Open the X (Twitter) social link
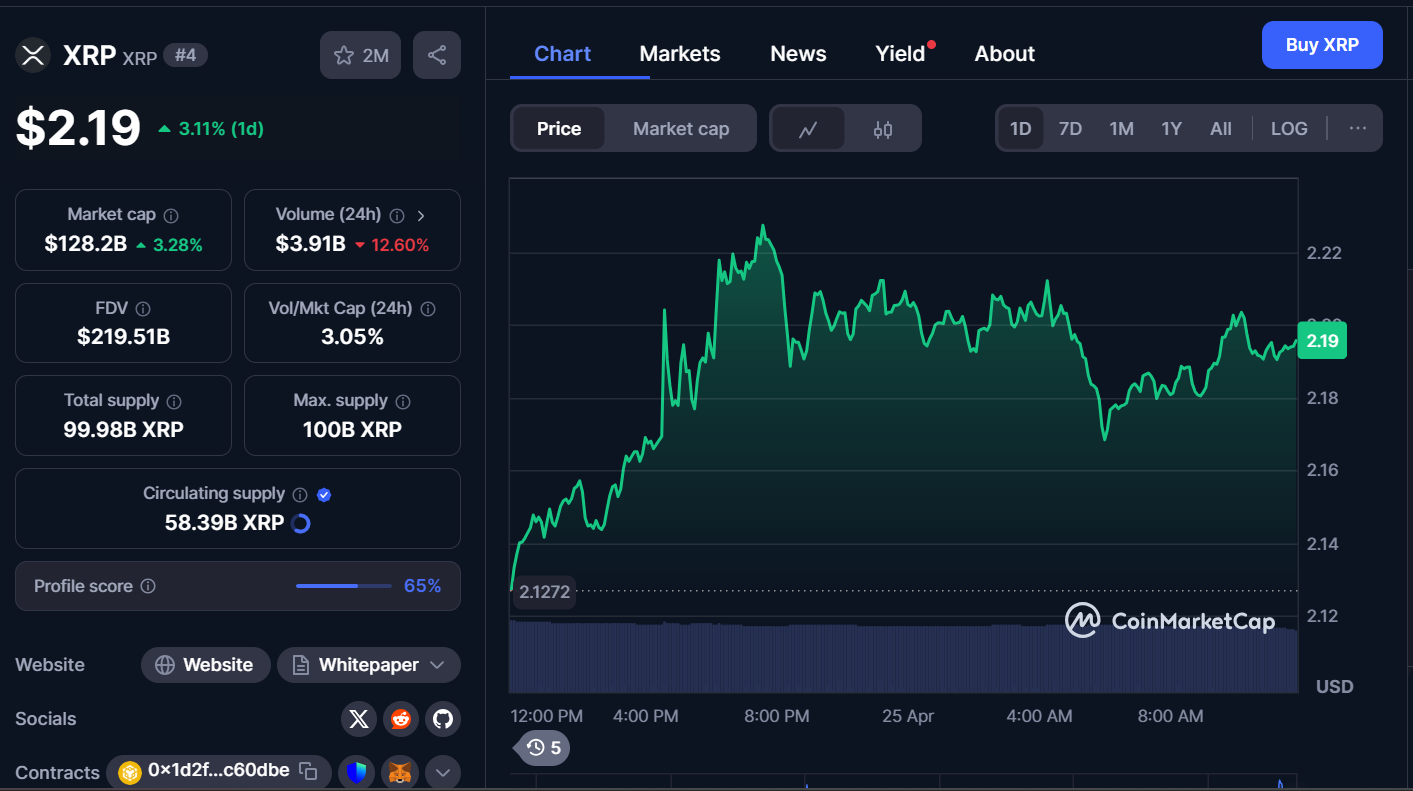This screenshot has width=1413, height=791. tap(359, 718)
